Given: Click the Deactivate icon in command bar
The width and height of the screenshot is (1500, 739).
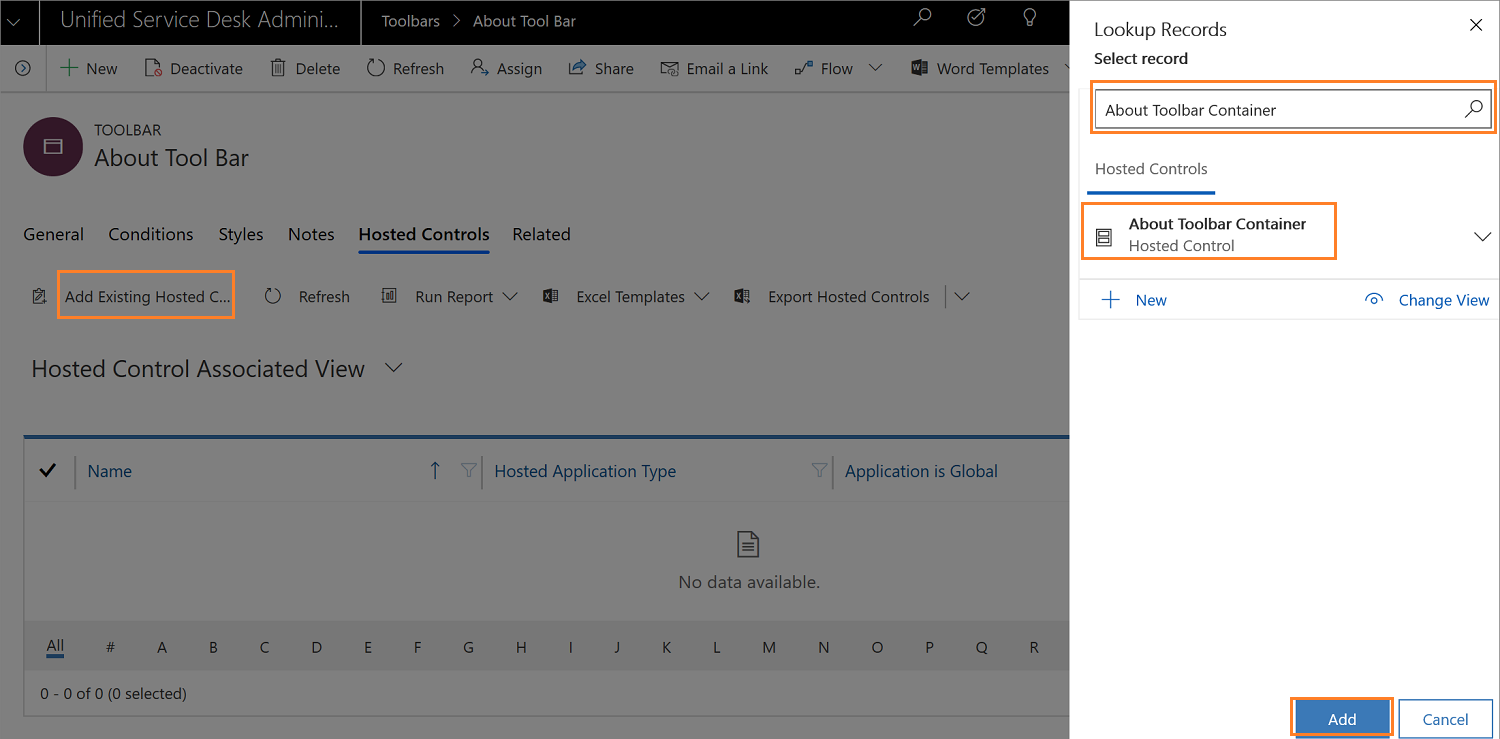Looking at the screenshot, I should pyautogui.click(x=153, y=68).
